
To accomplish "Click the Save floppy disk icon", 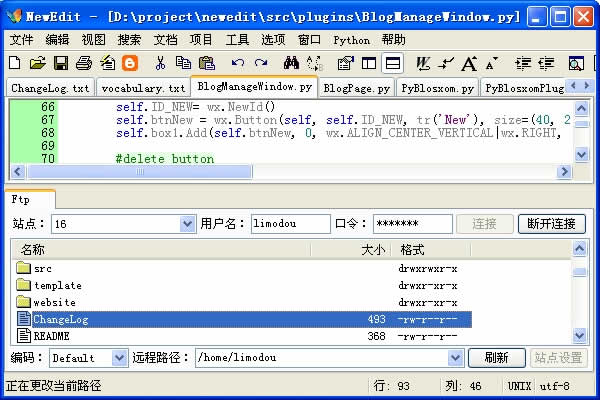I will (x=60, y=63).
